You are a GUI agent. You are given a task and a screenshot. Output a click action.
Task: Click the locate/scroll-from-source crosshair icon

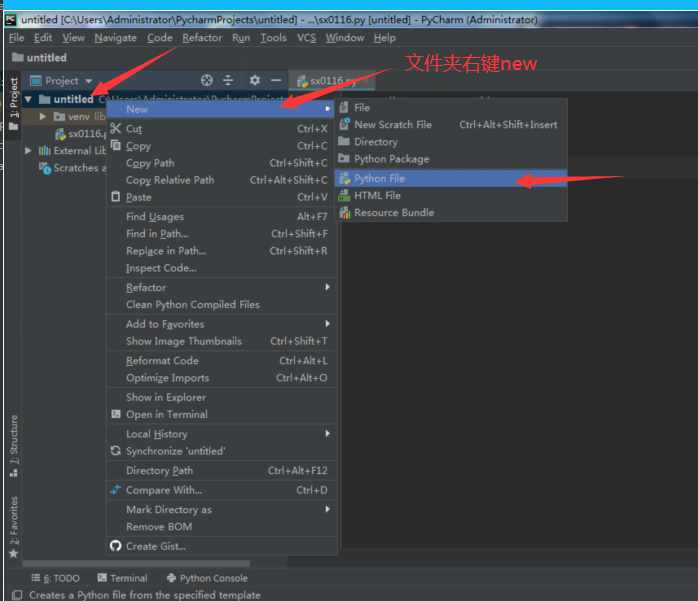tap(207, 81)
